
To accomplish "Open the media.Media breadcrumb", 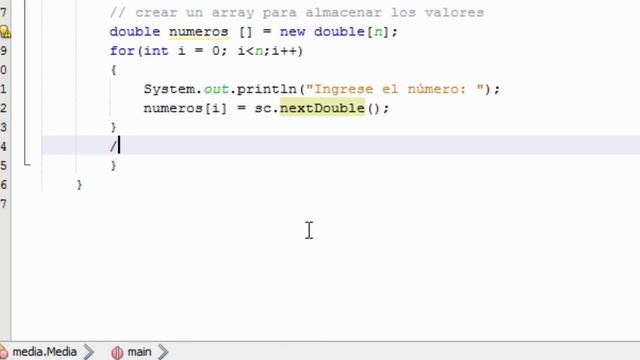I will coord(44,351).
